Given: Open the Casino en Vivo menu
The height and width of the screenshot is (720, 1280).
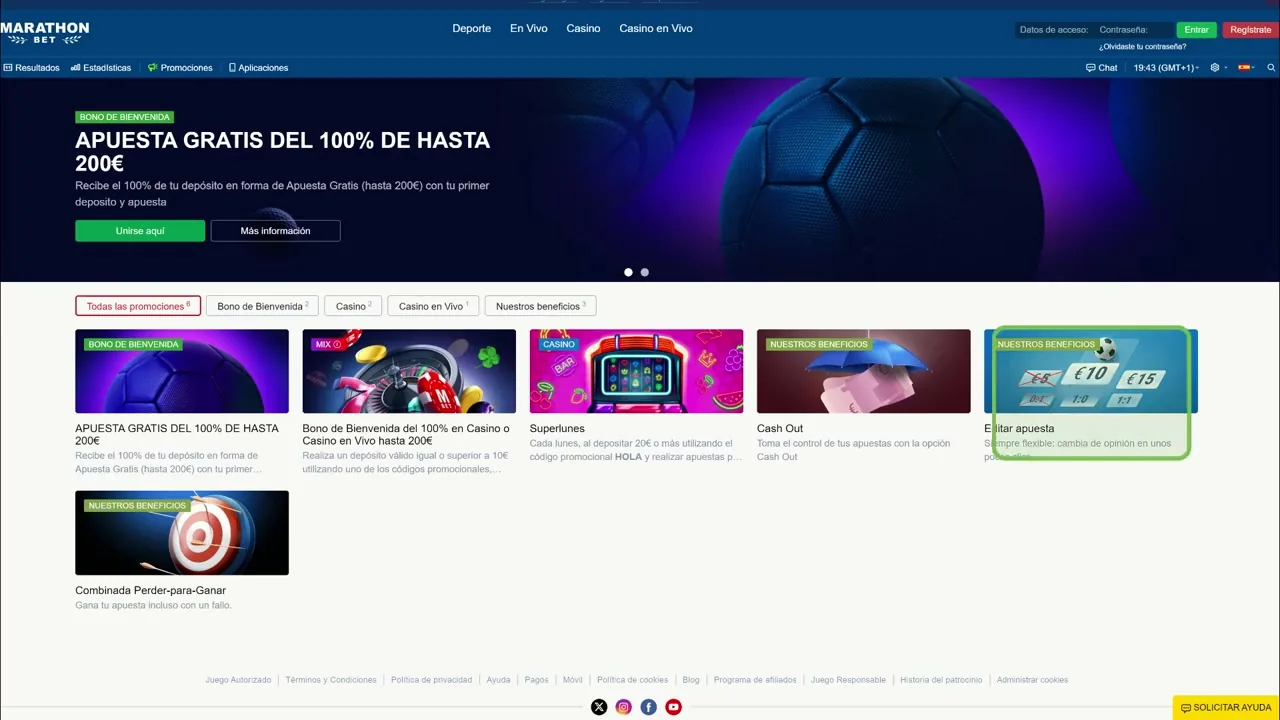Looking at the screenshot, I should [656, 28].
